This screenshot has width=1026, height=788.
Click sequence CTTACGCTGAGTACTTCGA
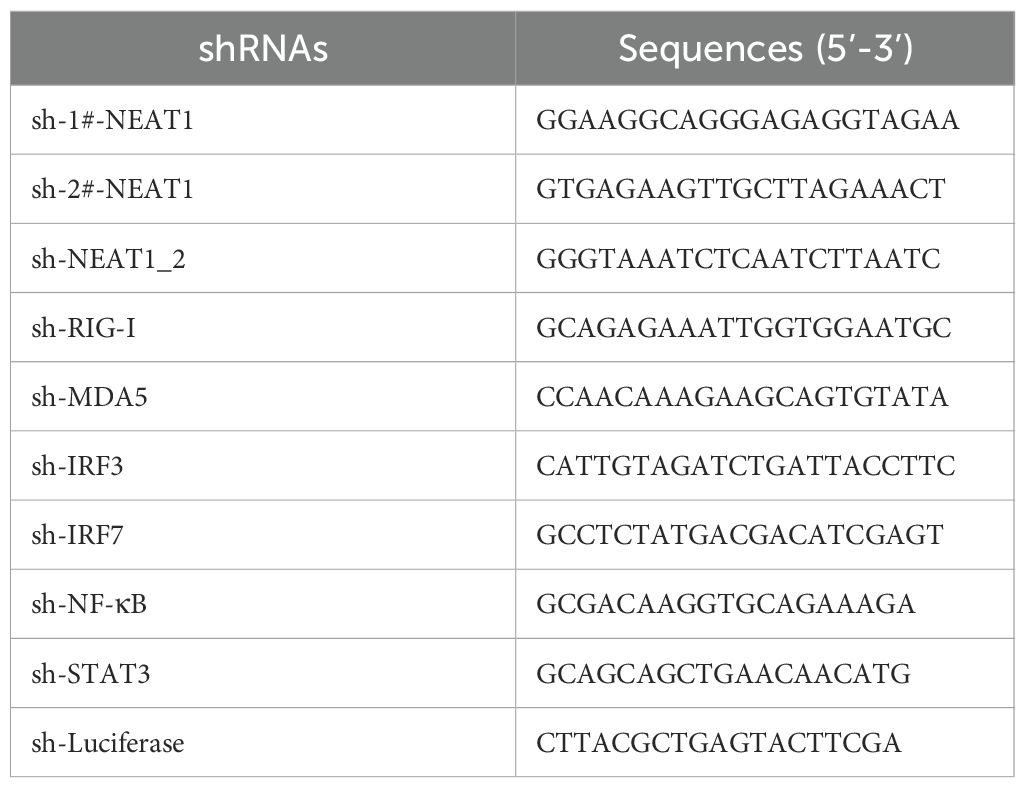click(x=718, y=743)
